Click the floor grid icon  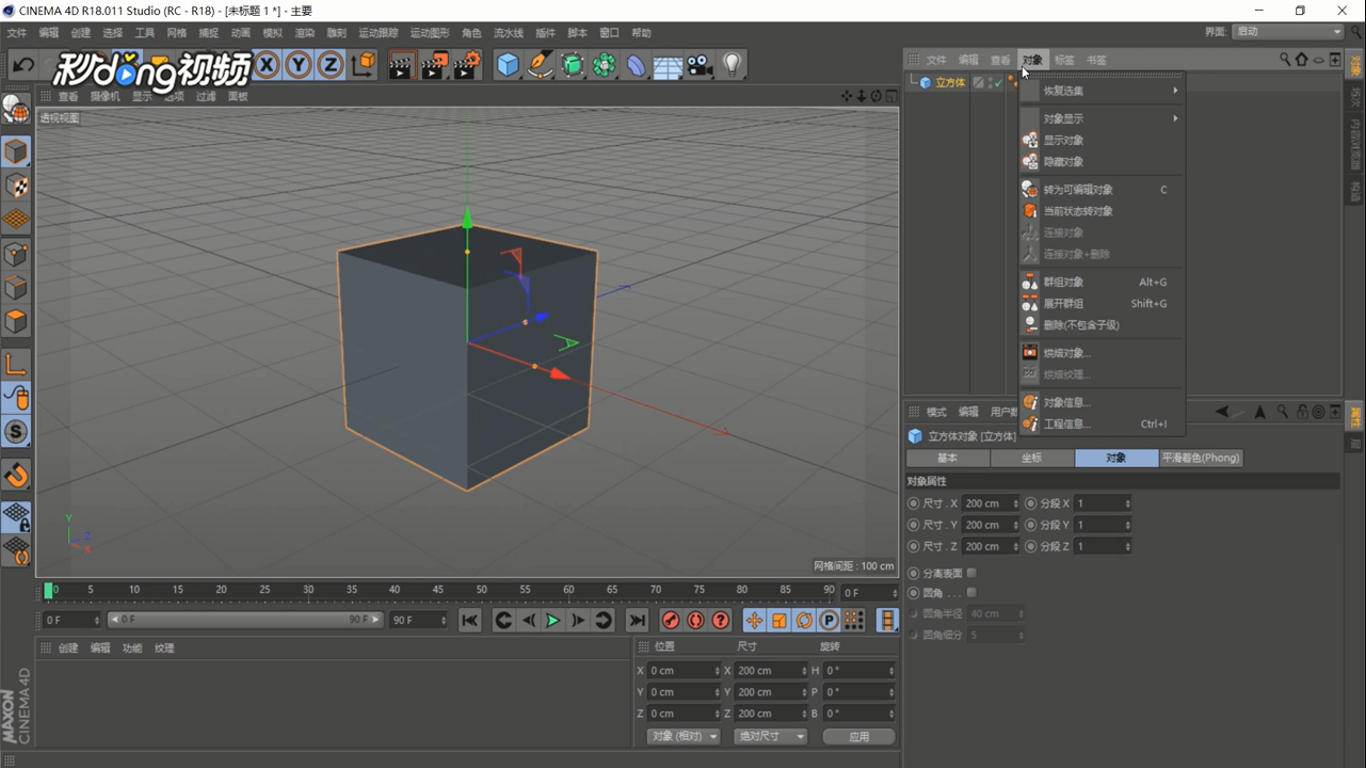click(x=668, y=66)
